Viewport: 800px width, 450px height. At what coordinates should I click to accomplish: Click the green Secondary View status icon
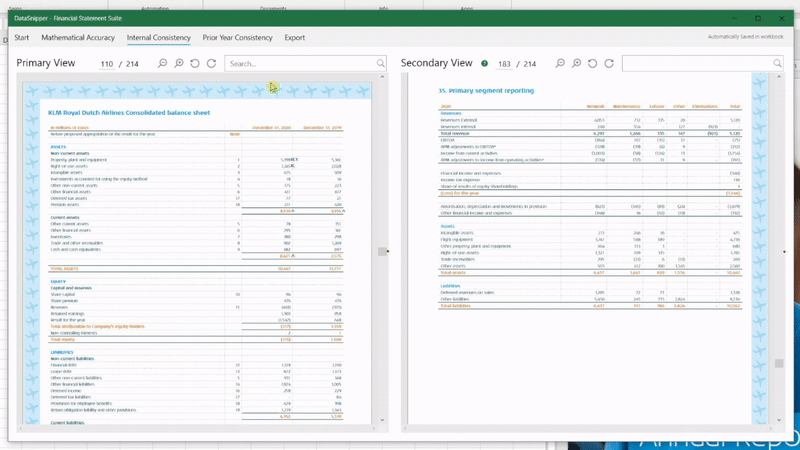point(485,64)
